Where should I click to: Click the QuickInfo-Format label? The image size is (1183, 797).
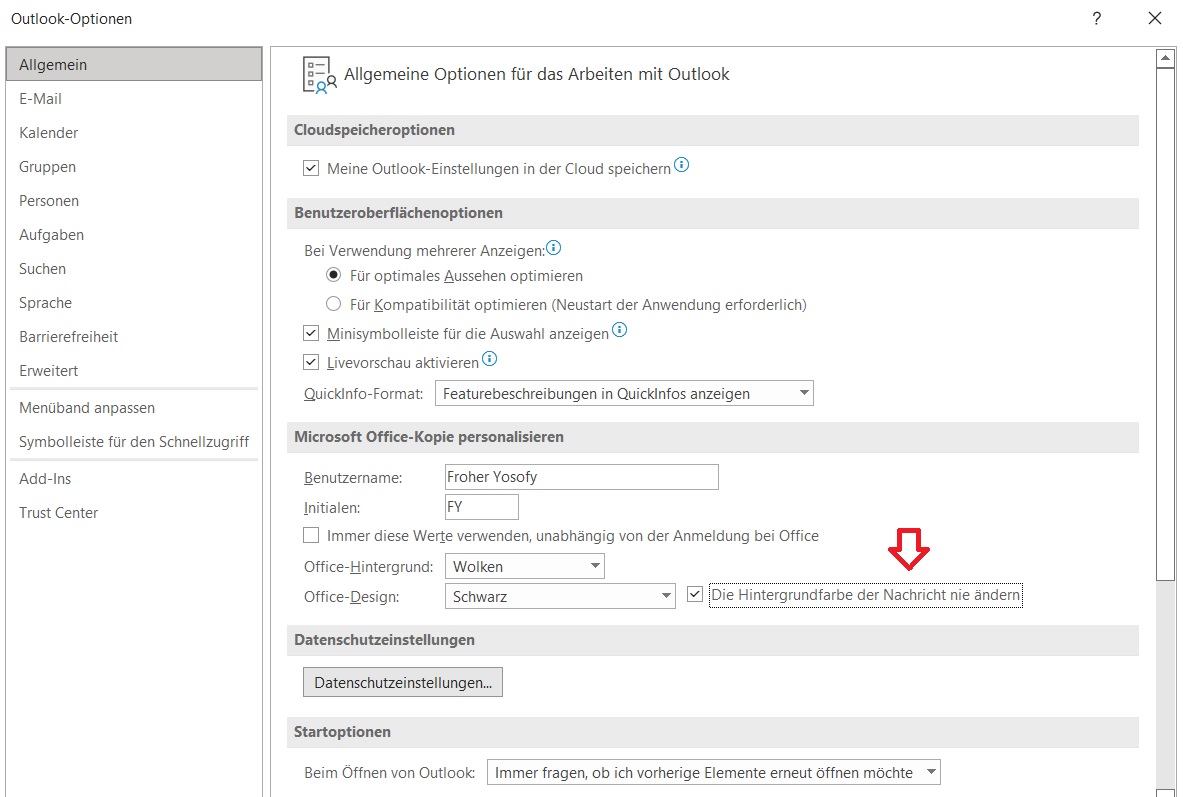[x=364, y=394]
